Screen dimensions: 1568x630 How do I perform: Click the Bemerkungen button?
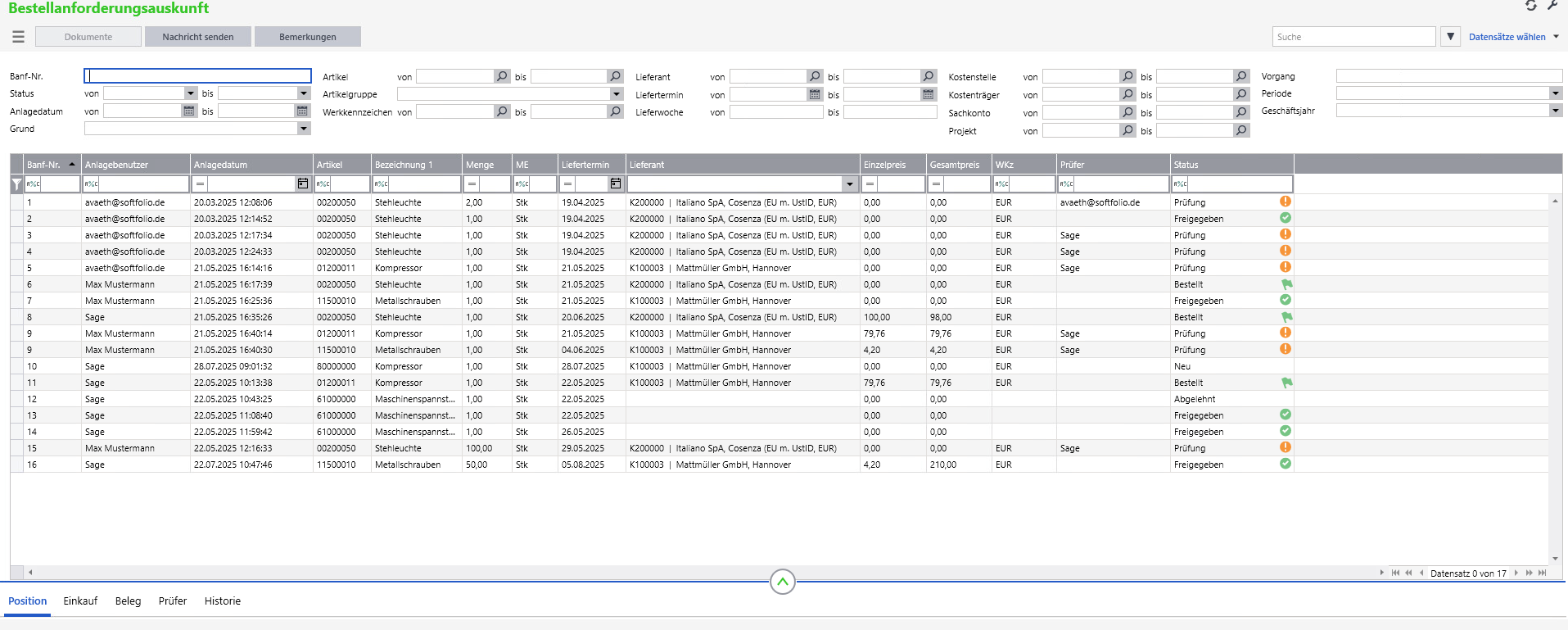pos(307,37)
